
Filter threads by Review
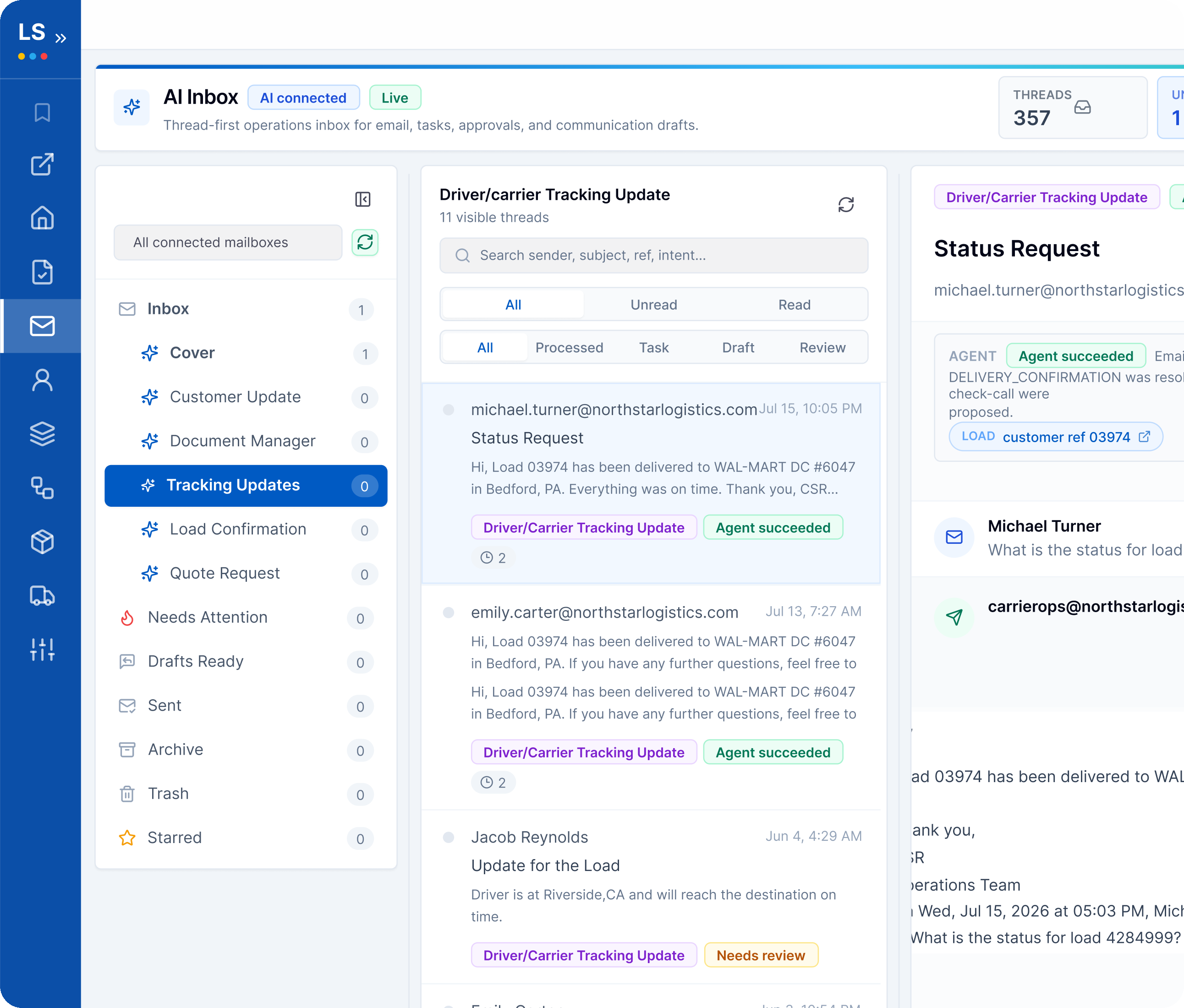coord(822,347)
